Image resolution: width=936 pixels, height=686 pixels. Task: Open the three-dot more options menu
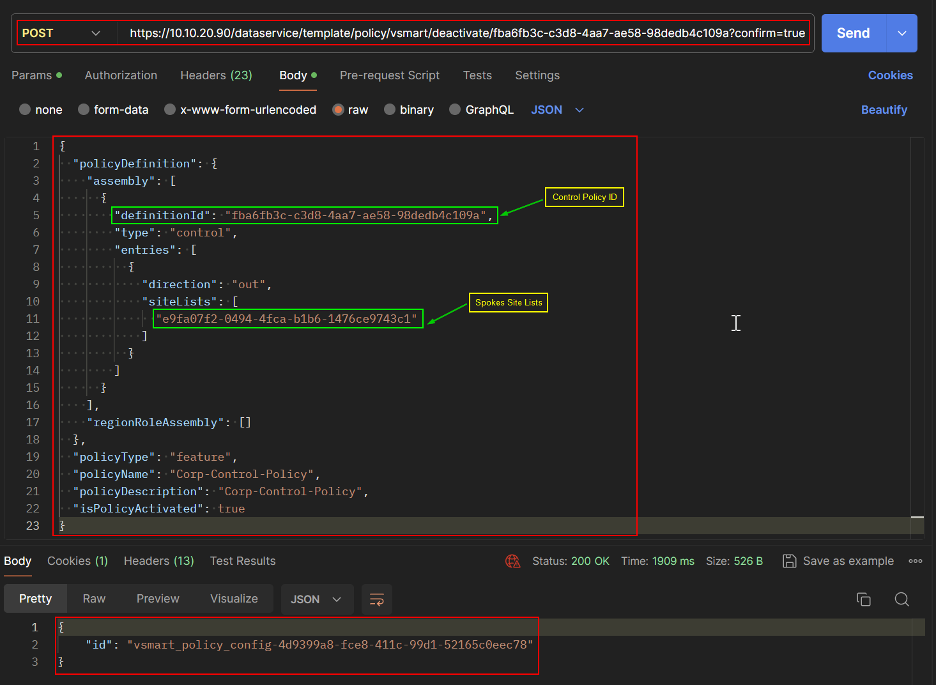pos(915,561)
